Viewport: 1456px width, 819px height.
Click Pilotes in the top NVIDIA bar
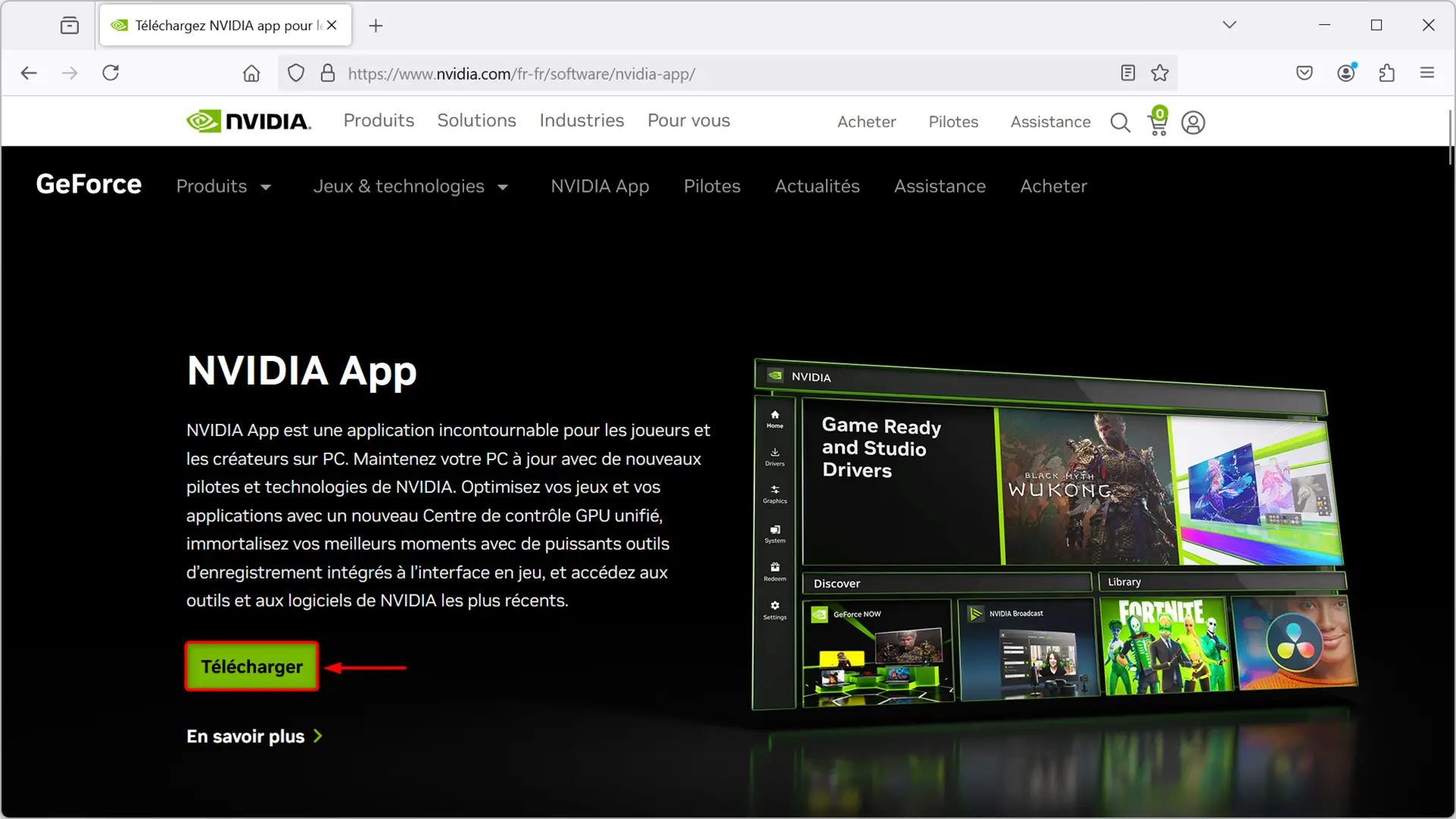click(x=953, y=122)
